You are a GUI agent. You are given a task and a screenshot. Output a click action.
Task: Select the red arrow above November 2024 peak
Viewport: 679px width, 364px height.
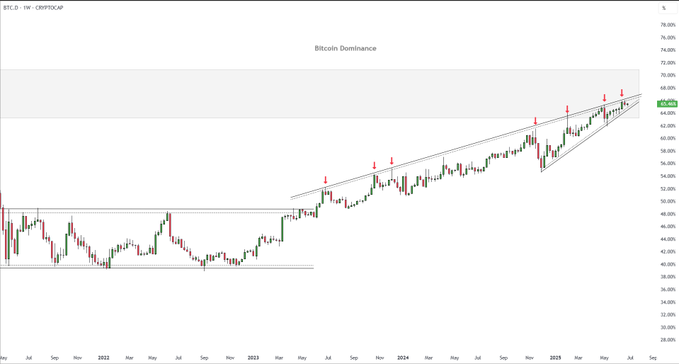[x=535, y=121]
